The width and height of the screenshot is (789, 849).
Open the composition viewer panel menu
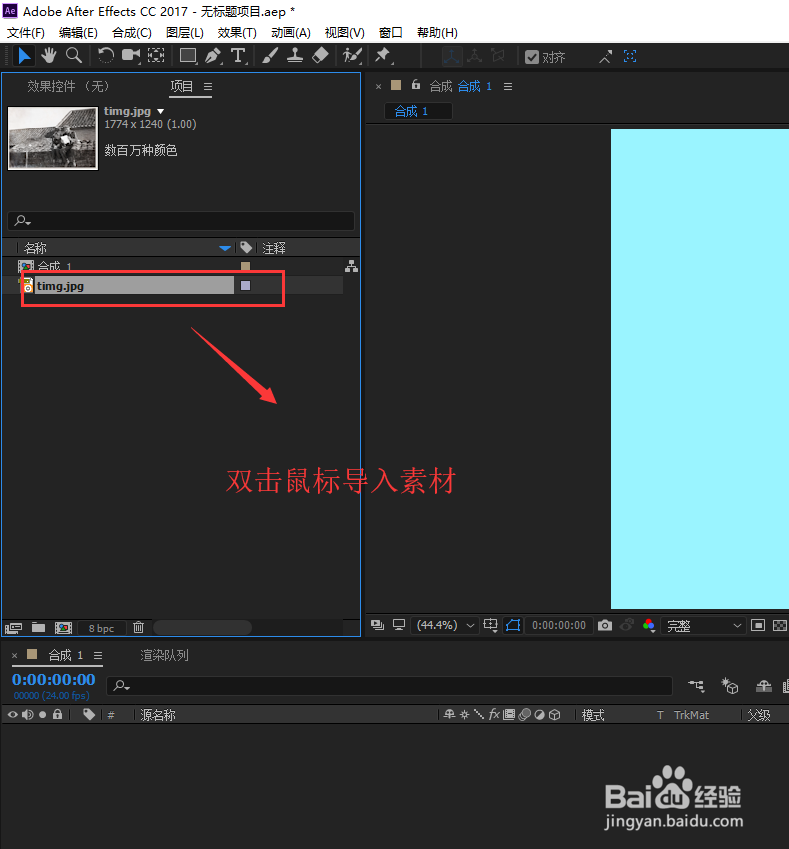coord(508,87)
